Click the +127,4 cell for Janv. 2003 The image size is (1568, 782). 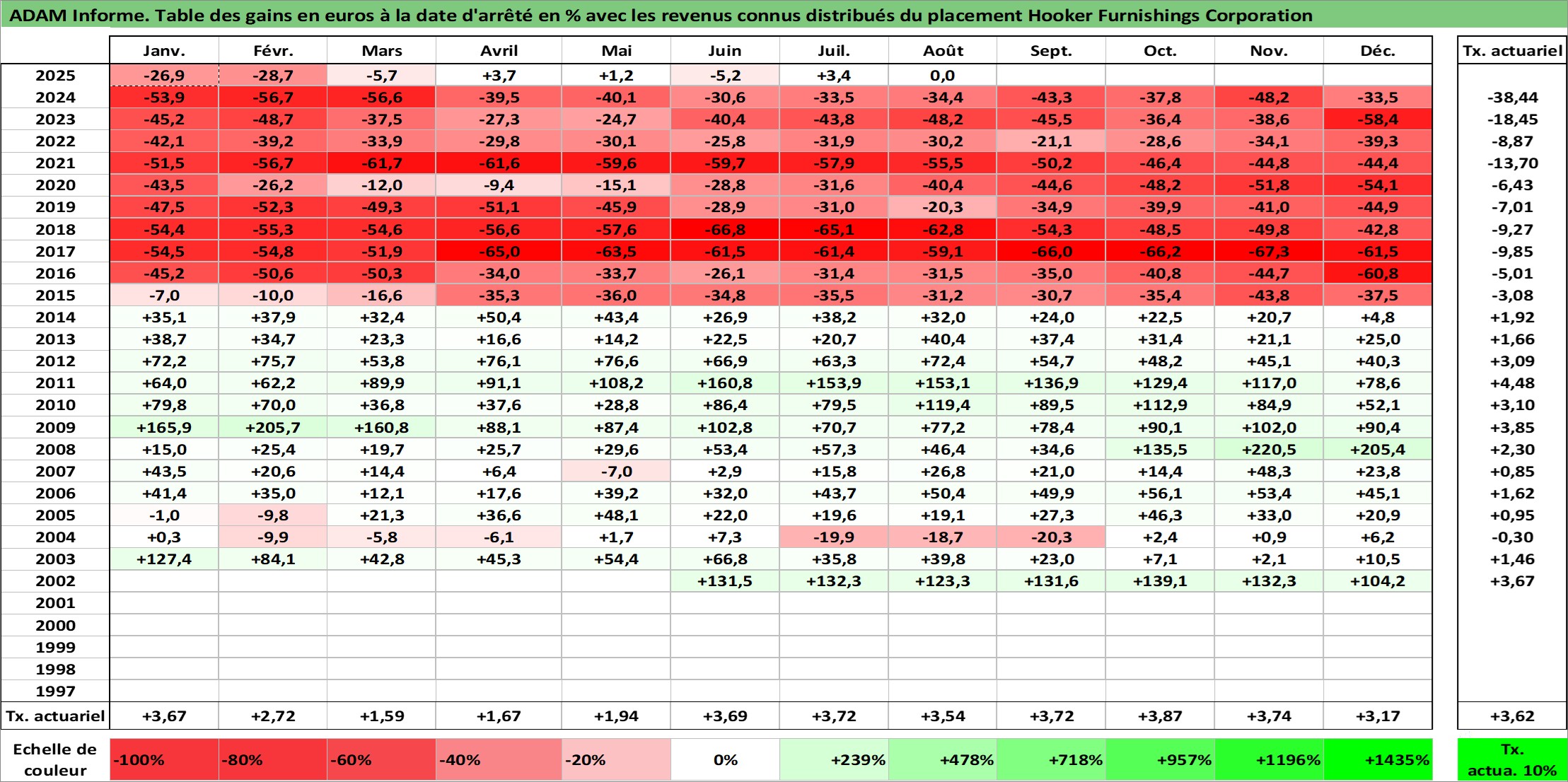[164, 559]
